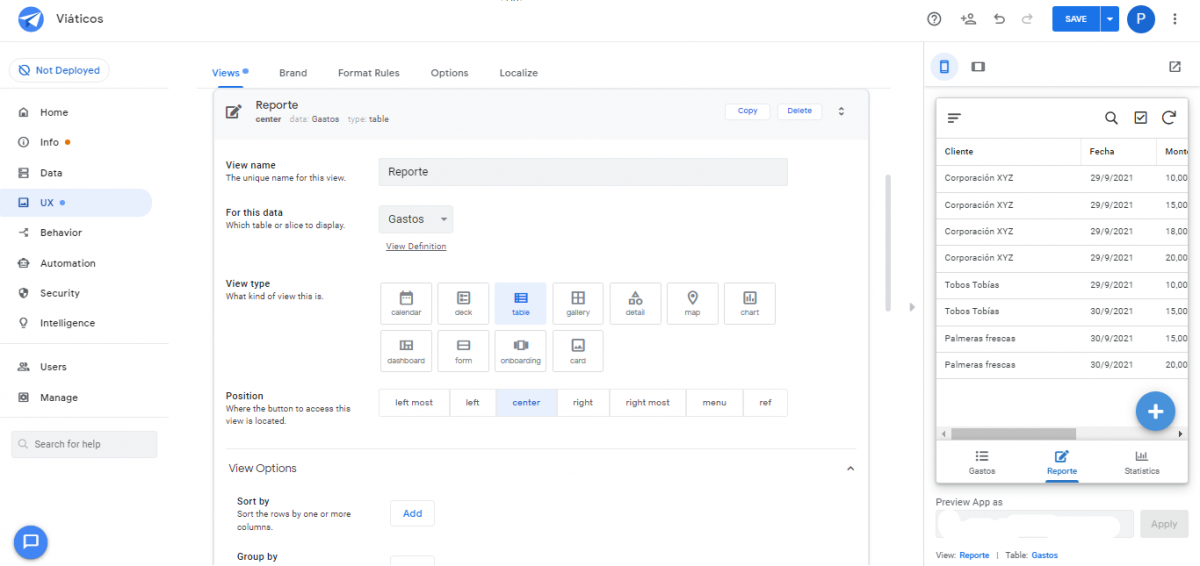Click the Copy button for Reporte
1200x566 pixels.
pyautogui.click(x=747, y=111)
